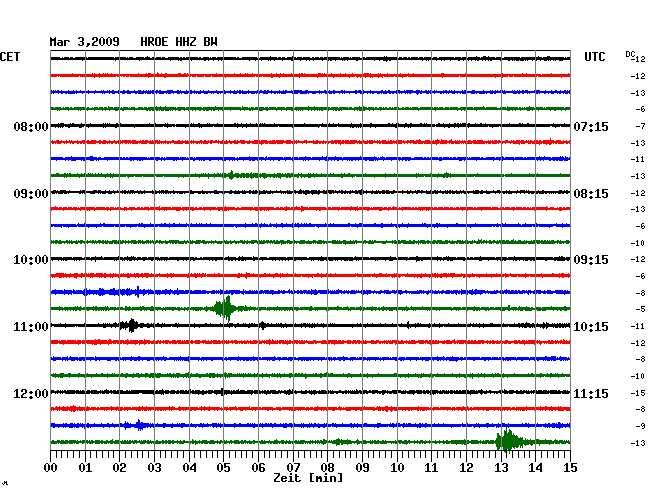Click the "02" minute axis label
This screenshot has height=494, width=650.
[119, 467]
